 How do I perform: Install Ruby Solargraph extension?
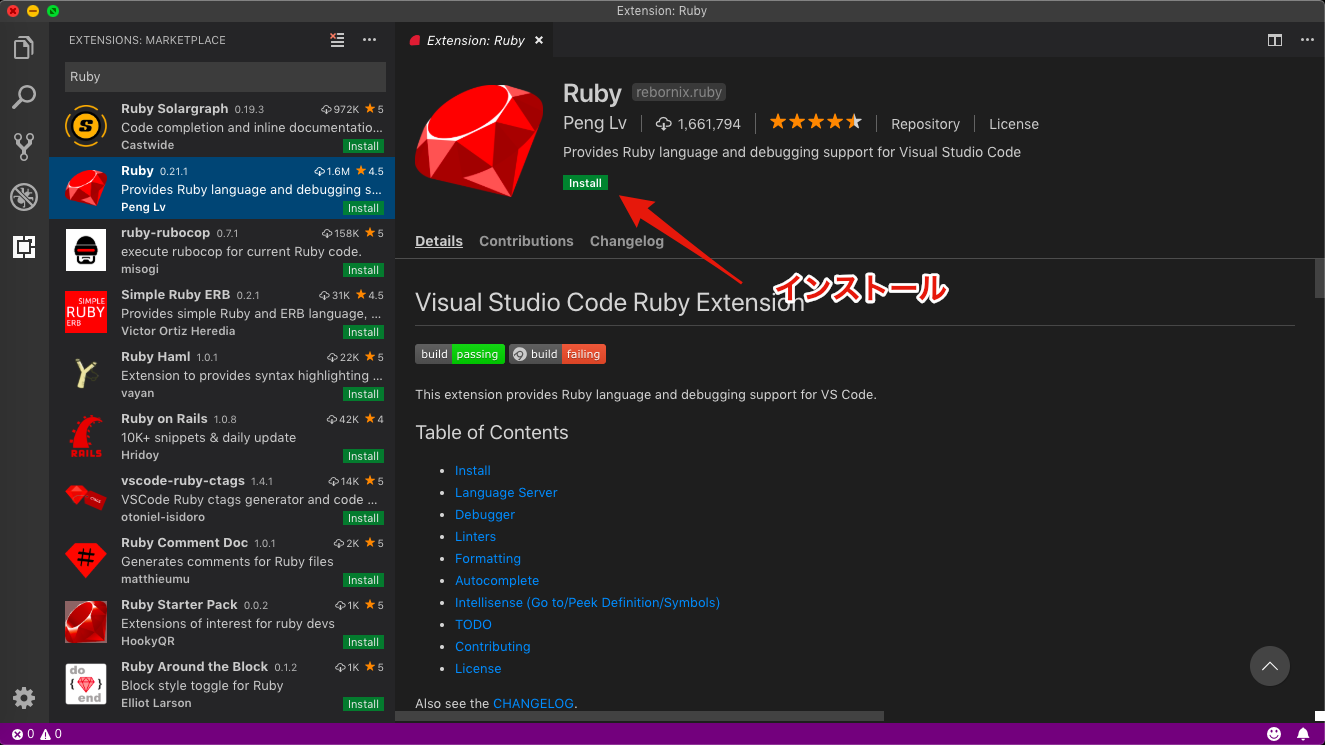pos(363,146)
